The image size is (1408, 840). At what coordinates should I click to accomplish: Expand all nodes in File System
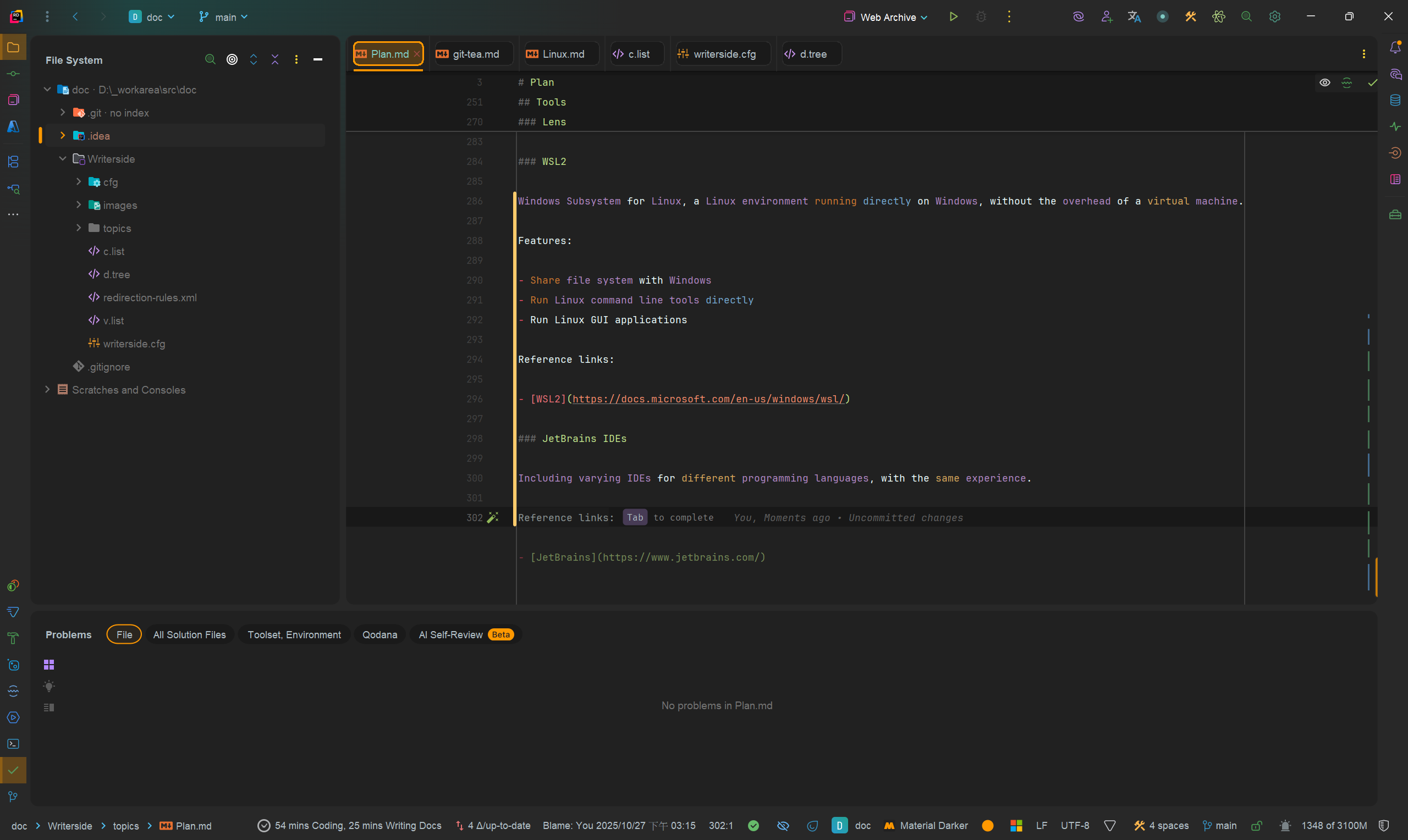254,59
